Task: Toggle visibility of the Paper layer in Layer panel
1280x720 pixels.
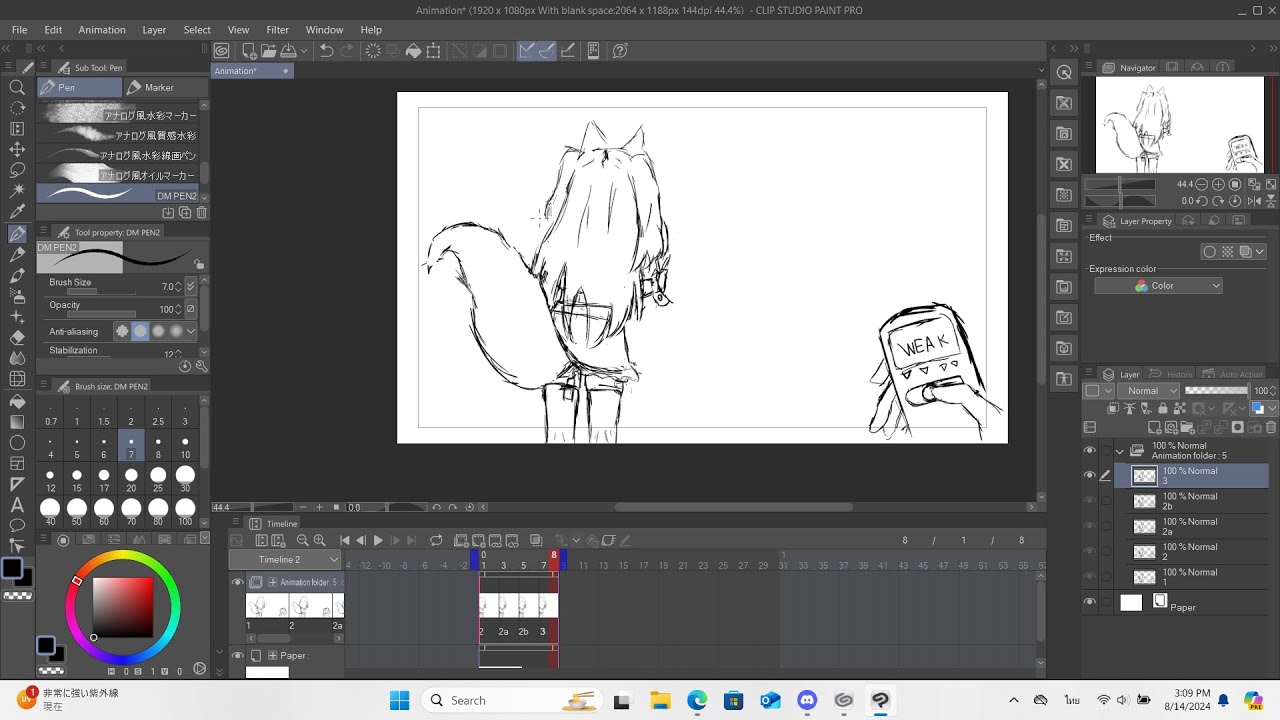Action: pyautogui.click(x=1090, y=602)
